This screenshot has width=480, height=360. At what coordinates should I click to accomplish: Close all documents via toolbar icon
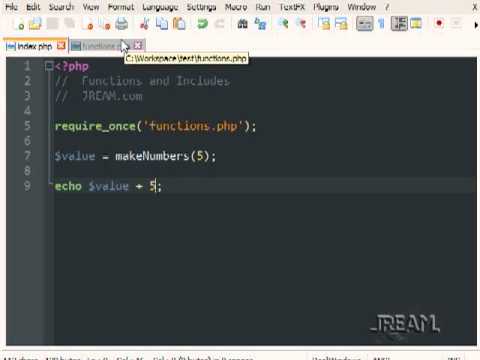coord(105,24)
